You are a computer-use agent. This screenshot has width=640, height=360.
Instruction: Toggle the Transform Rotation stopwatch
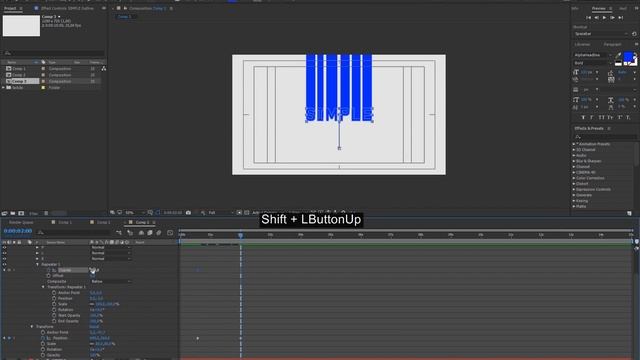click(43, 349)
